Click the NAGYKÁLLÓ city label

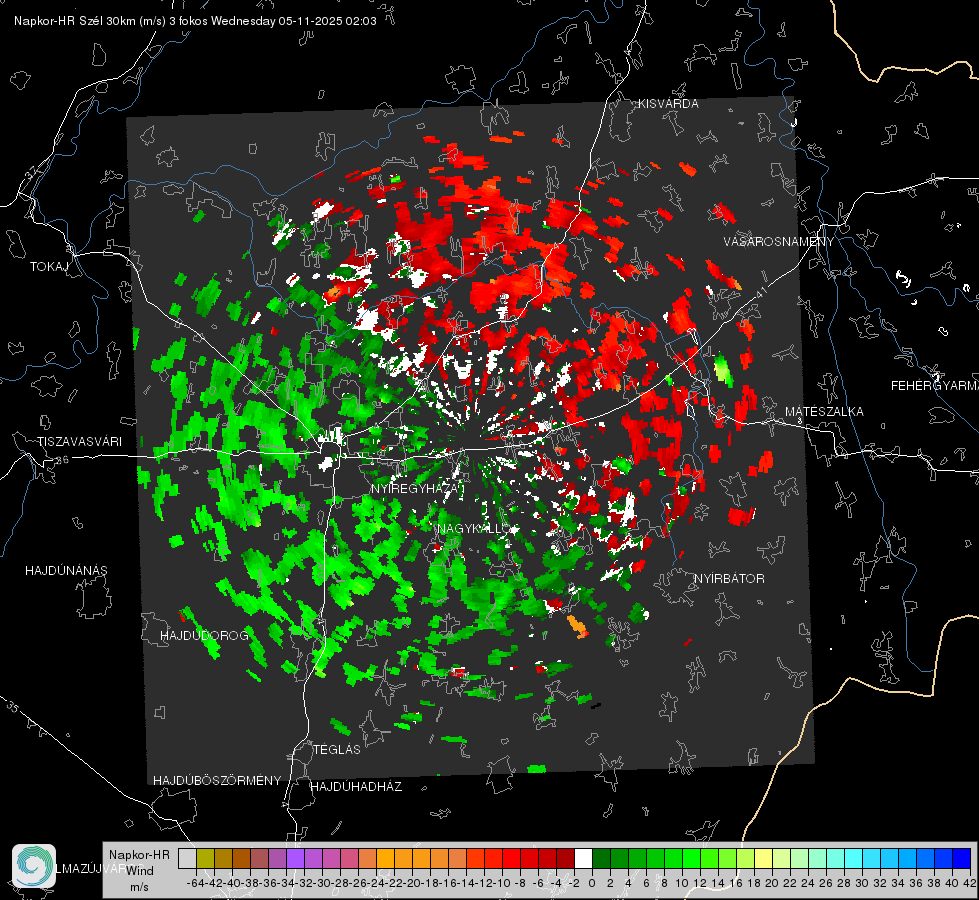[x=473, y=529]
